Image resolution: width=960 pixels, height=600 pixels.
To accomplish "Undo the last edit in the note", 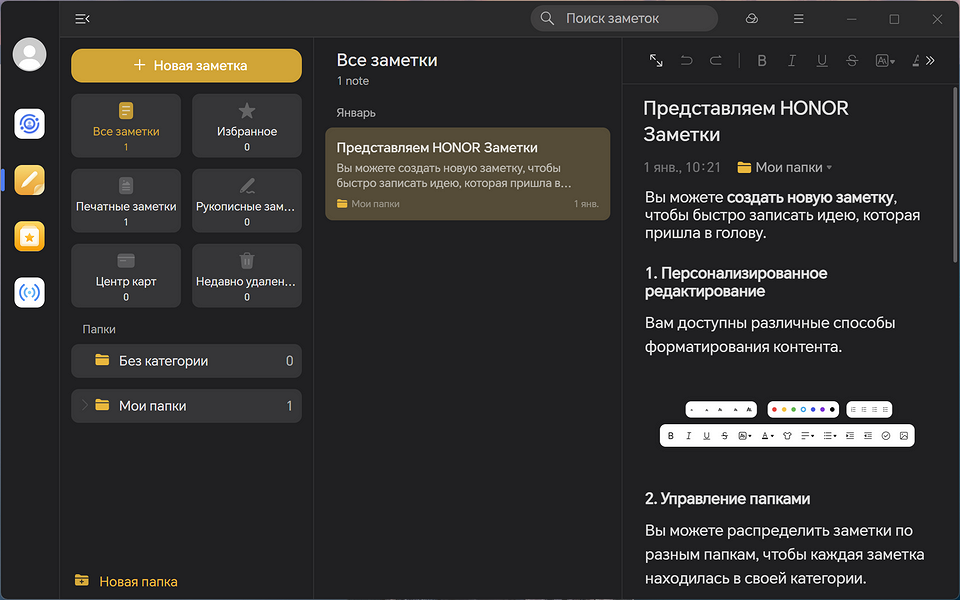I will [x=686, y=61].
